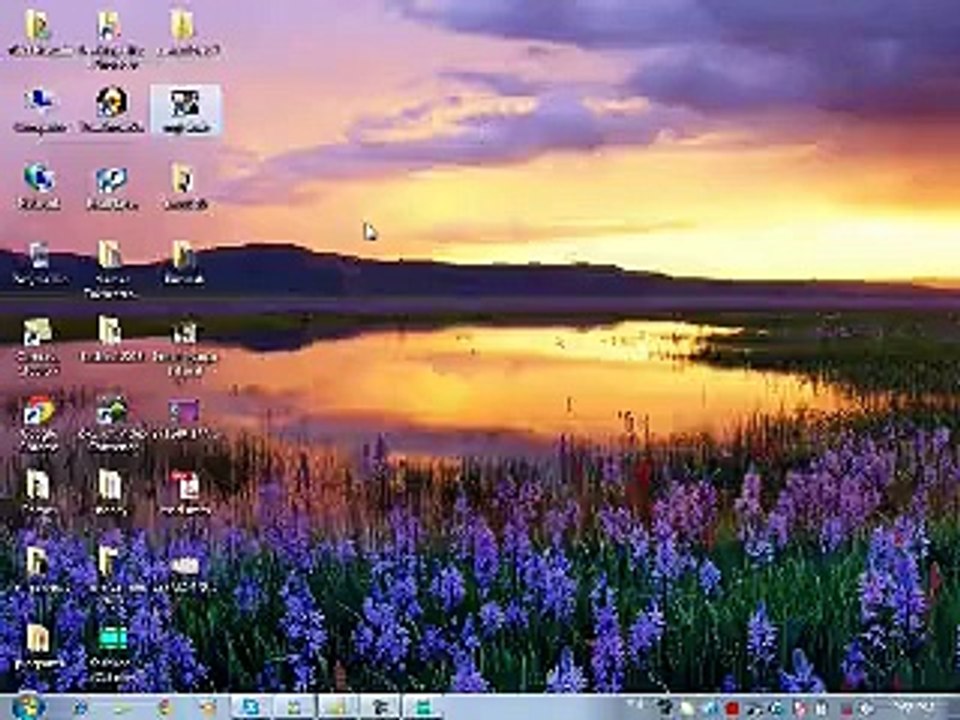Select the green-arrow desktop shortcut
The image size is (960, 720).
point(112,423)
